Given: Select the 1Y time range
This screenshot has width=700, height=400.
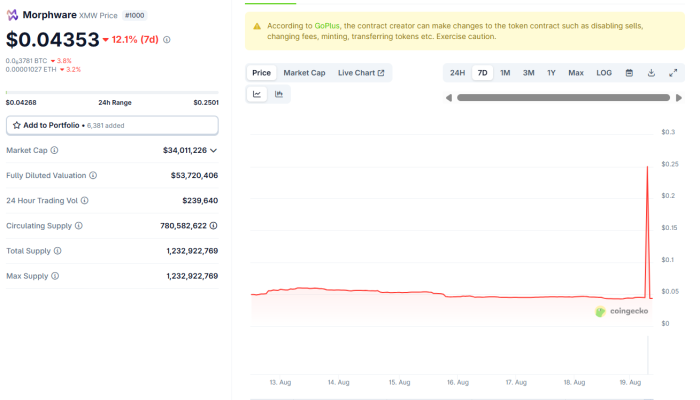Looking at the screenshot, I should coord(551,73).
